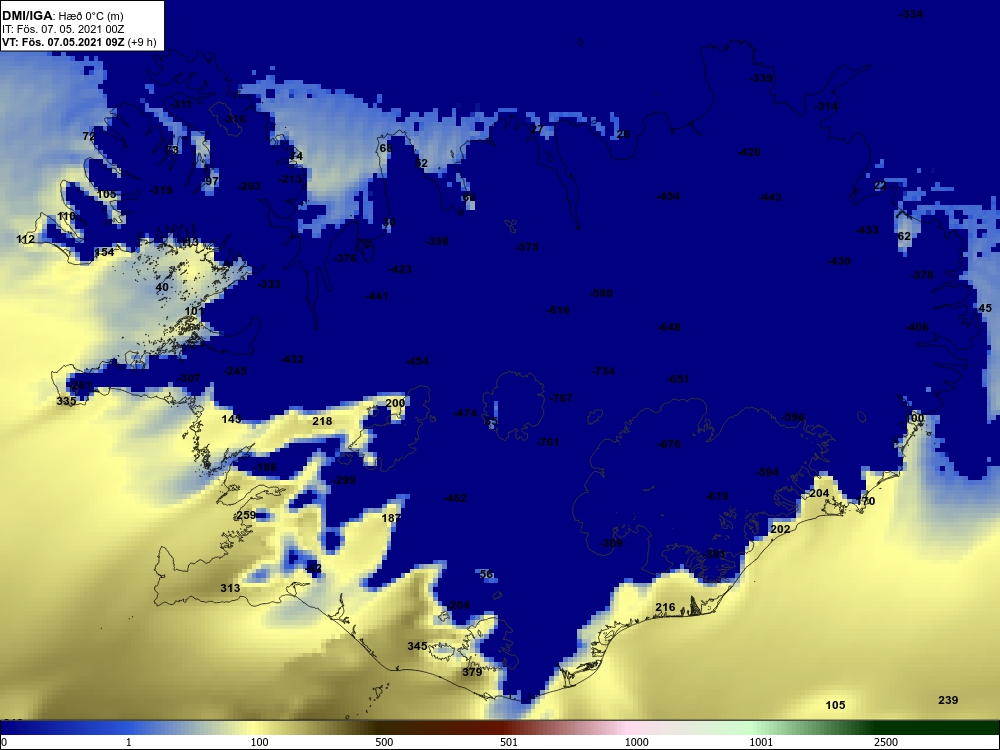Click the map value '72' in the northwest
The height and width of the screenshot is (750, 1000).
(89, 136)
